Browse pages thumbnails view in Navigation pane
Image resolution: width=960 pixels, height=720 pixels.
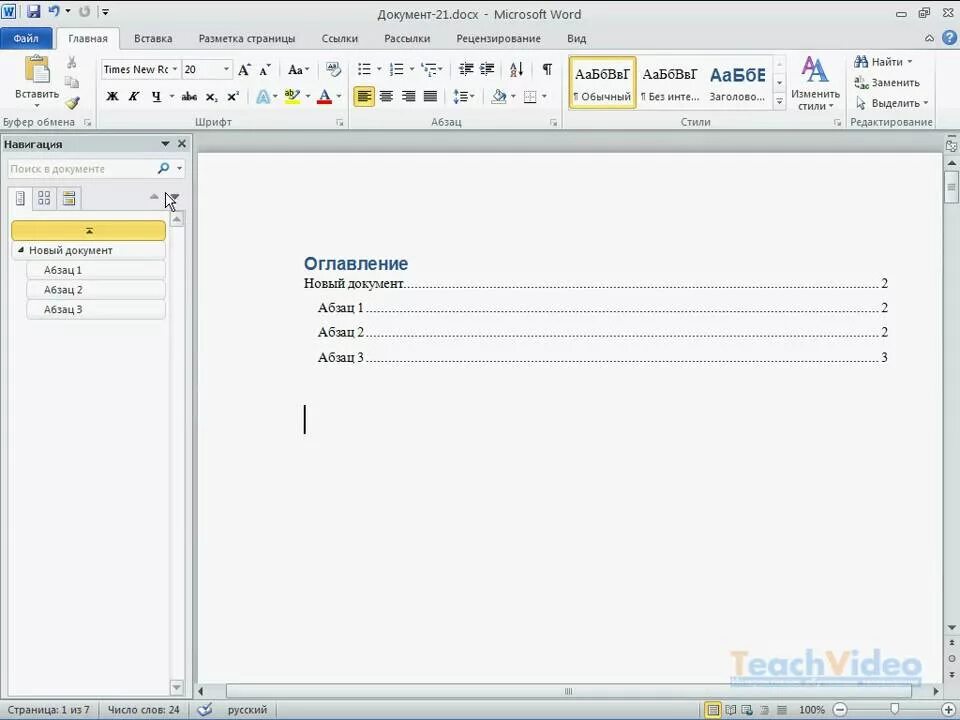[x=44, y=198]
